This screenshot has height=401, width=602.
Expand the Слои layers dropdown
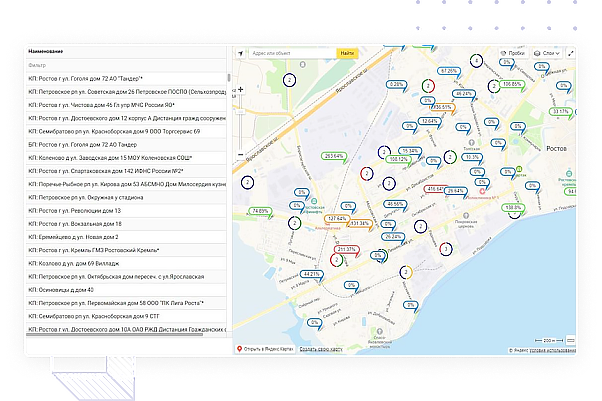coord(547,53)
